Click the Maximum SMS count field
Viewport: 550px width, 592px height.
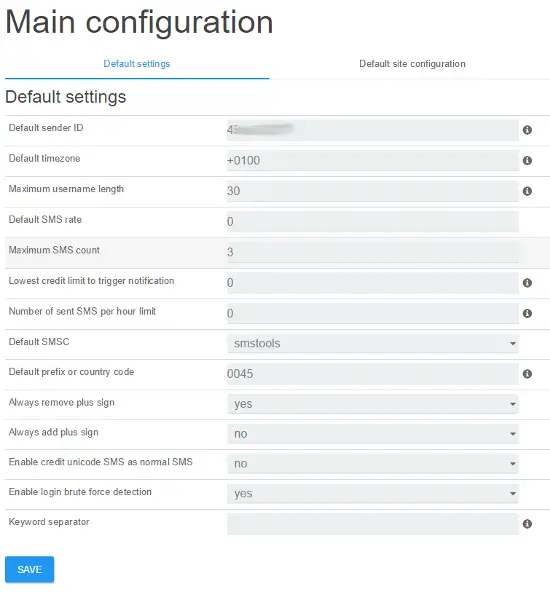(373, 252)
